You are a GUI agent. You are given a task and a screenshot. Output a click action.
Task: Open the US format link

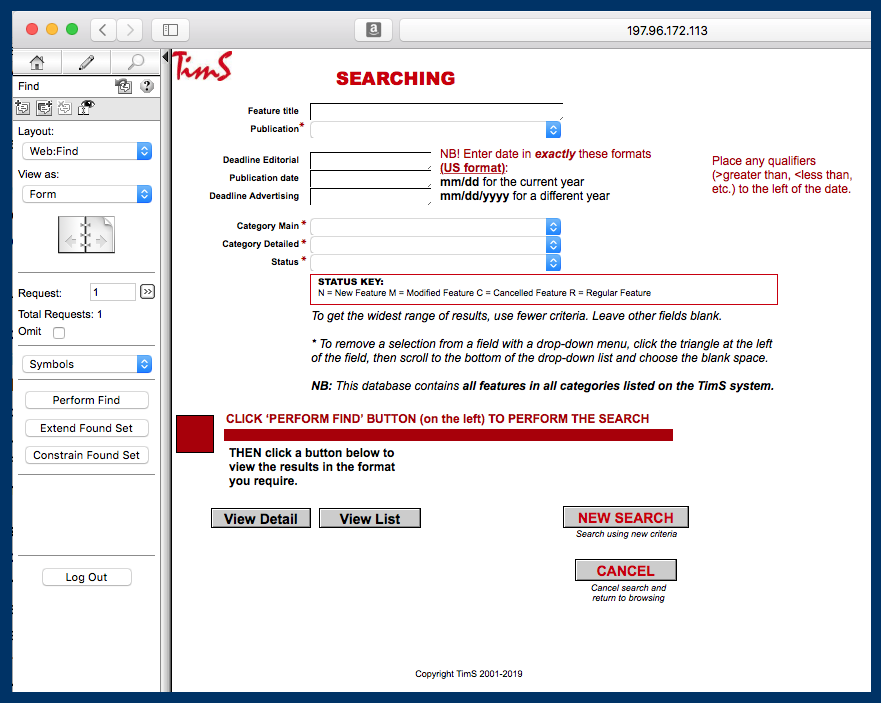pos(472,168)
